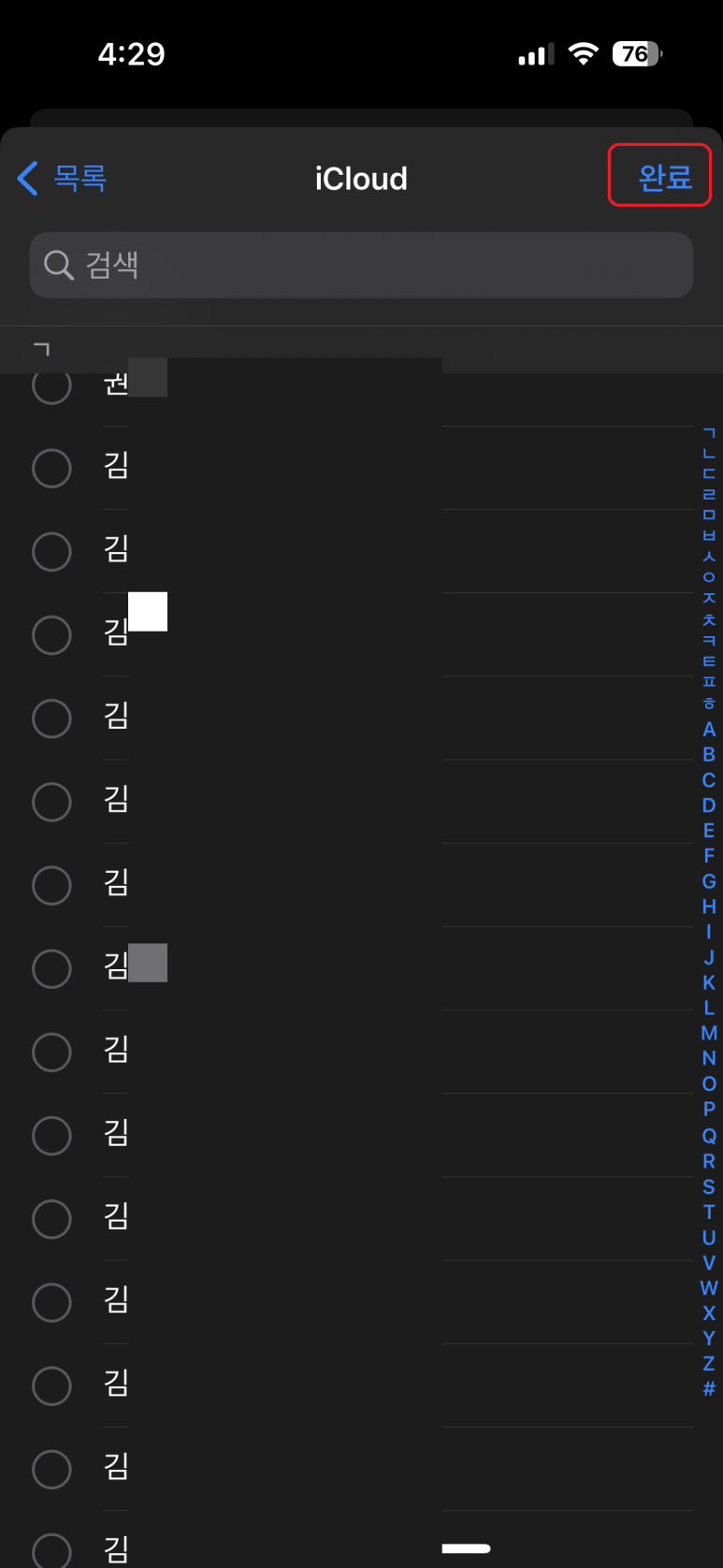Jump to letter K in the index
Viewport: 723px width, 1568px height.
tap(709, 982)
